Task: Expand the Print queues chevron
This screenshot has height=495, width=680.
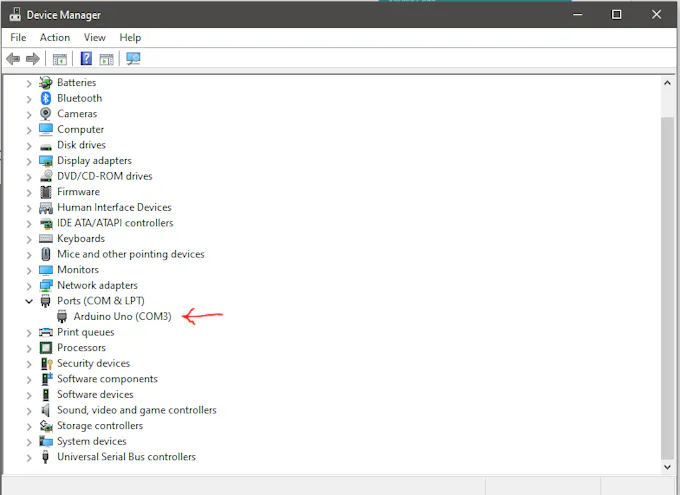Action: (x=29, y=333)
